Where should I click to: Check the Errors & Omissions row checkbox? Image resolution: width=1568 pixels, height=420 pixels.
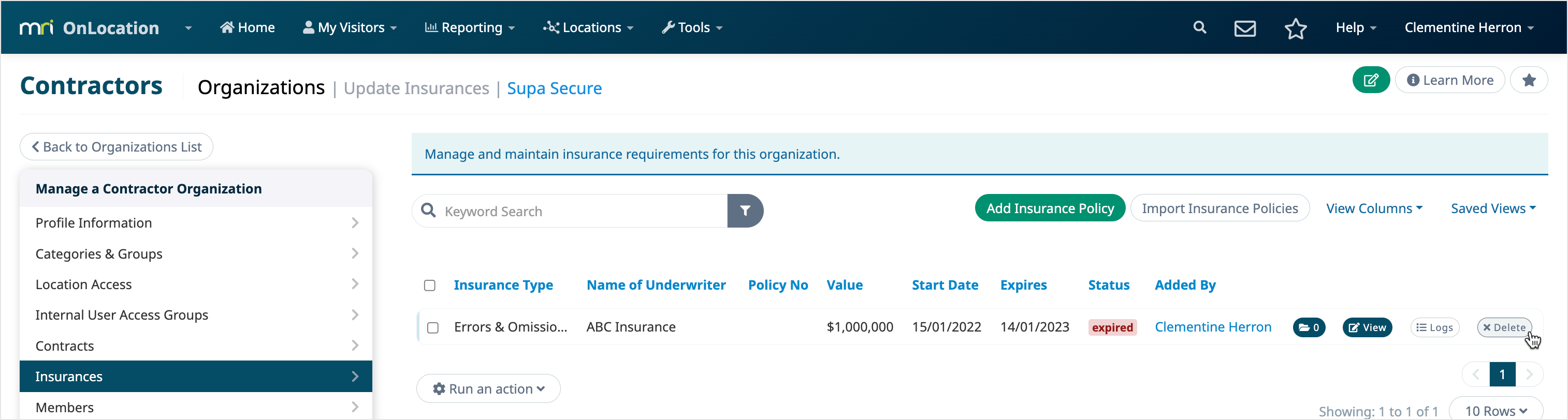tap(433, 327)
